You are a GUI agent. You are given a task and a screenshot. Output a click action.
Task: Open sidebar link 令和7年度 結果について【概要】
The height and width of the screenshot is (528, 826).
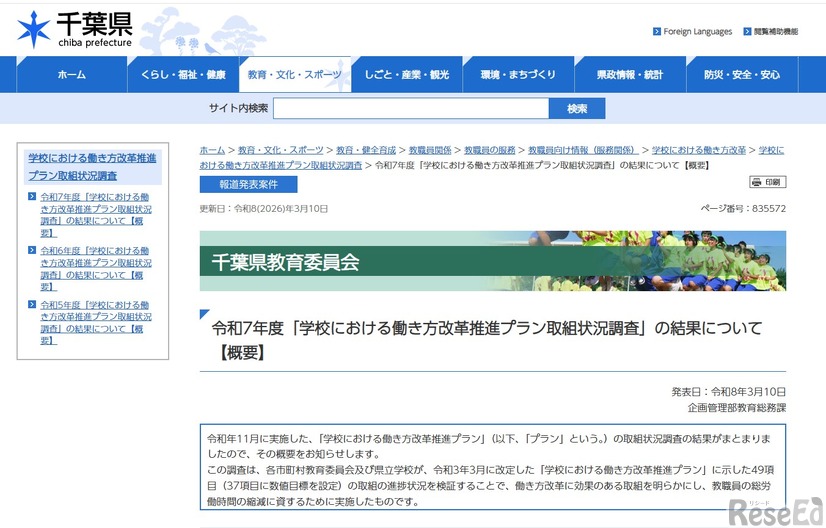(96, 214)
